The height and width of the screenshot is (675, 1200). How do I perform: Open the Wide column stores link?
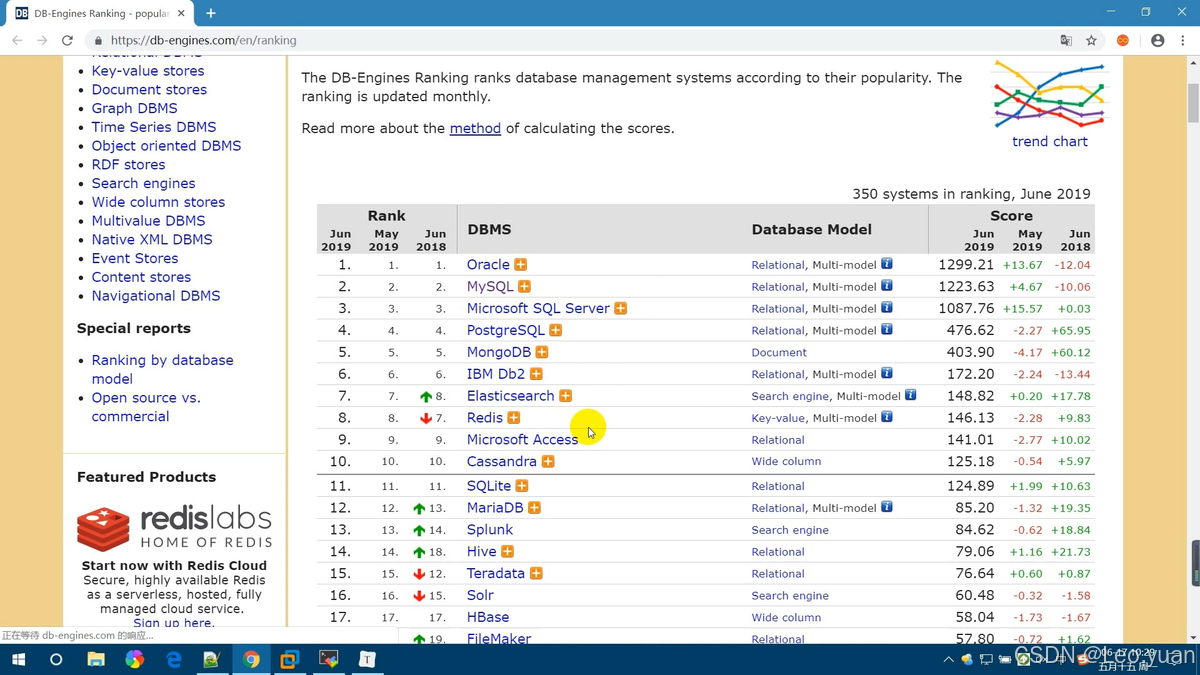[158, 202]
